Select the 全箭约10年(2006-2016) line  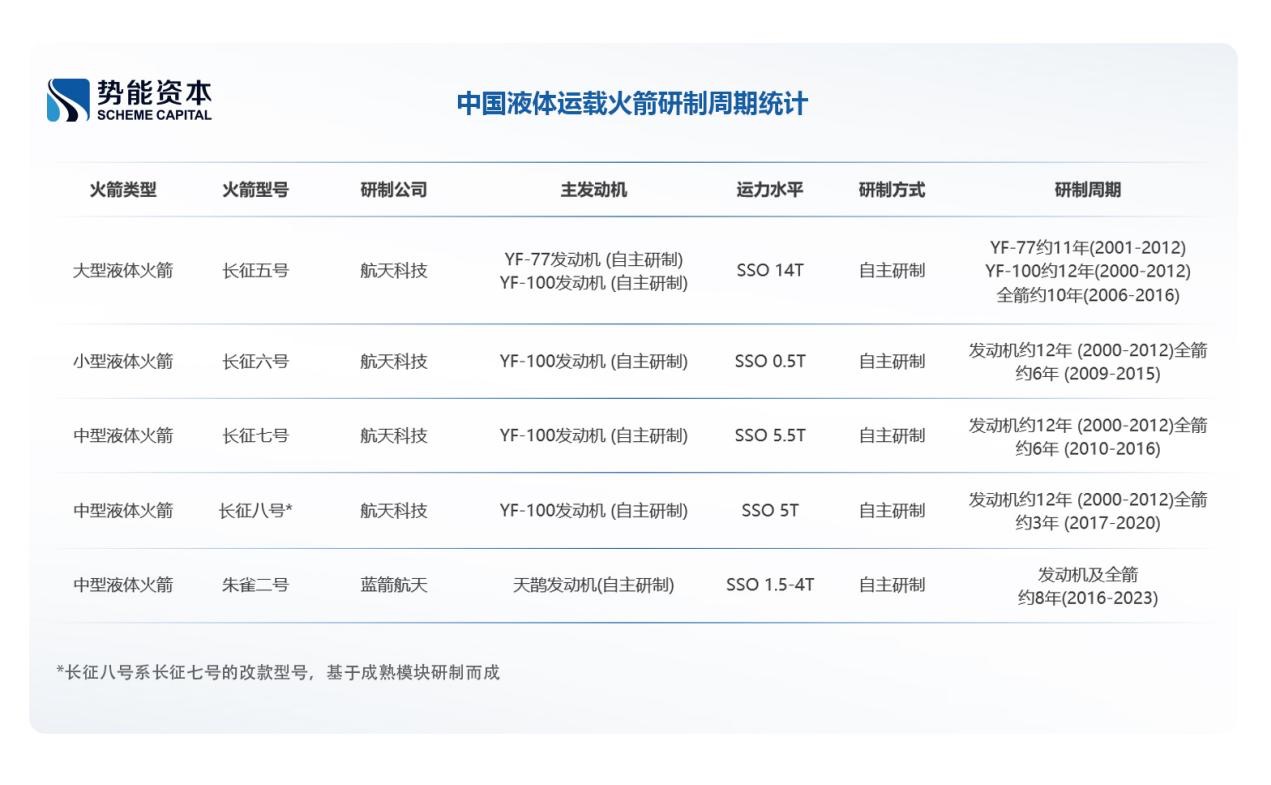[x=1088, y=295]
